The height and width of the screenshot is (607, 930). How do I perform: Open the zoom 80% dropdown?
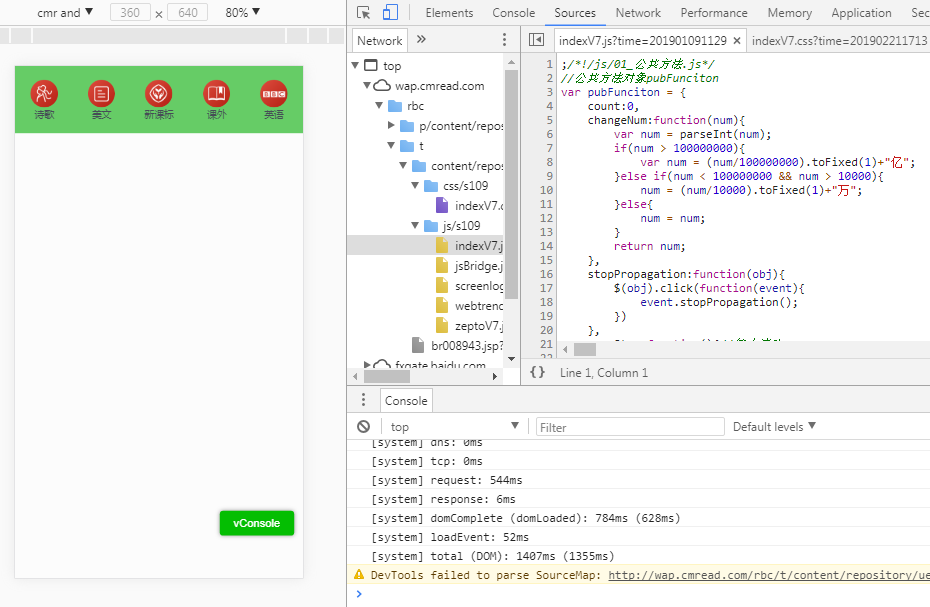(x=242, y=13)
